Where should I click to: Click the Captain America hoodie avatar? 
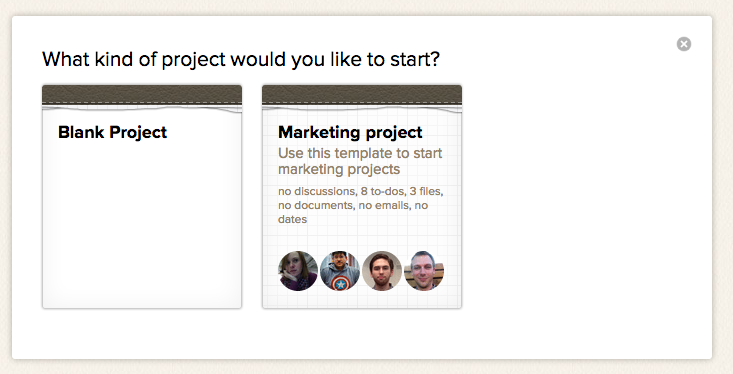340,271
